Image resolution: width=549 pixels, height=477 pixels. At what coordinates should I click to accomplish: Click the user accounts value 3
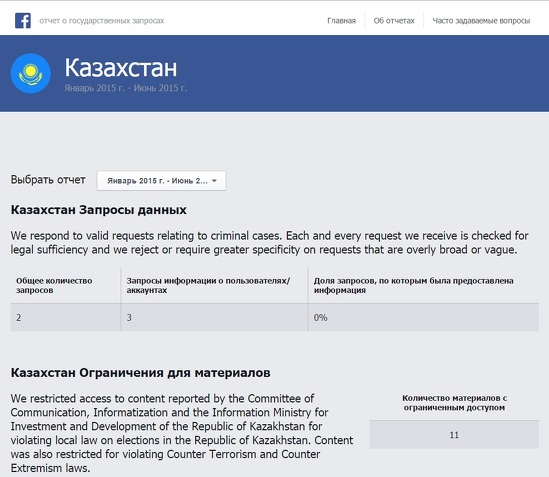click(129, 318)
